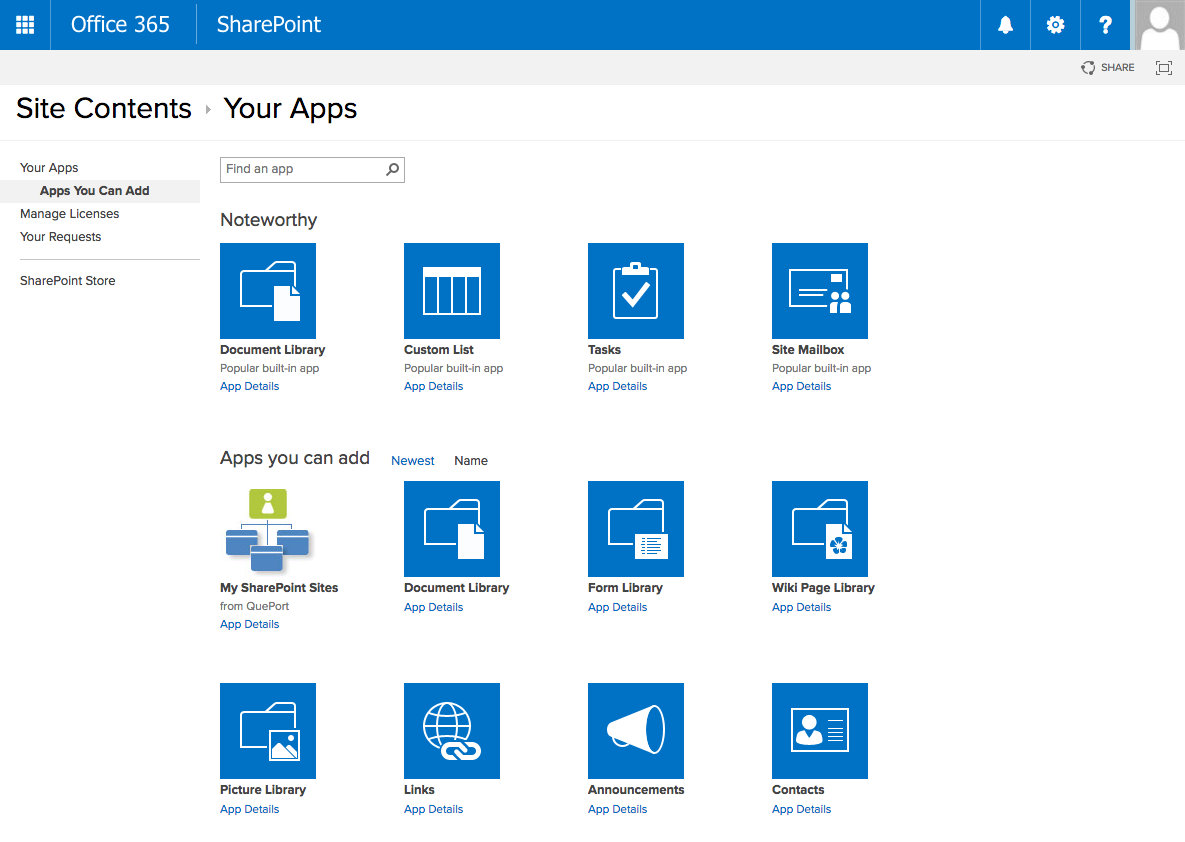The width and height of the screenshot is (1185, 842).
Task: Click the My SharePoint Sites title
Action: coord(279,588)
